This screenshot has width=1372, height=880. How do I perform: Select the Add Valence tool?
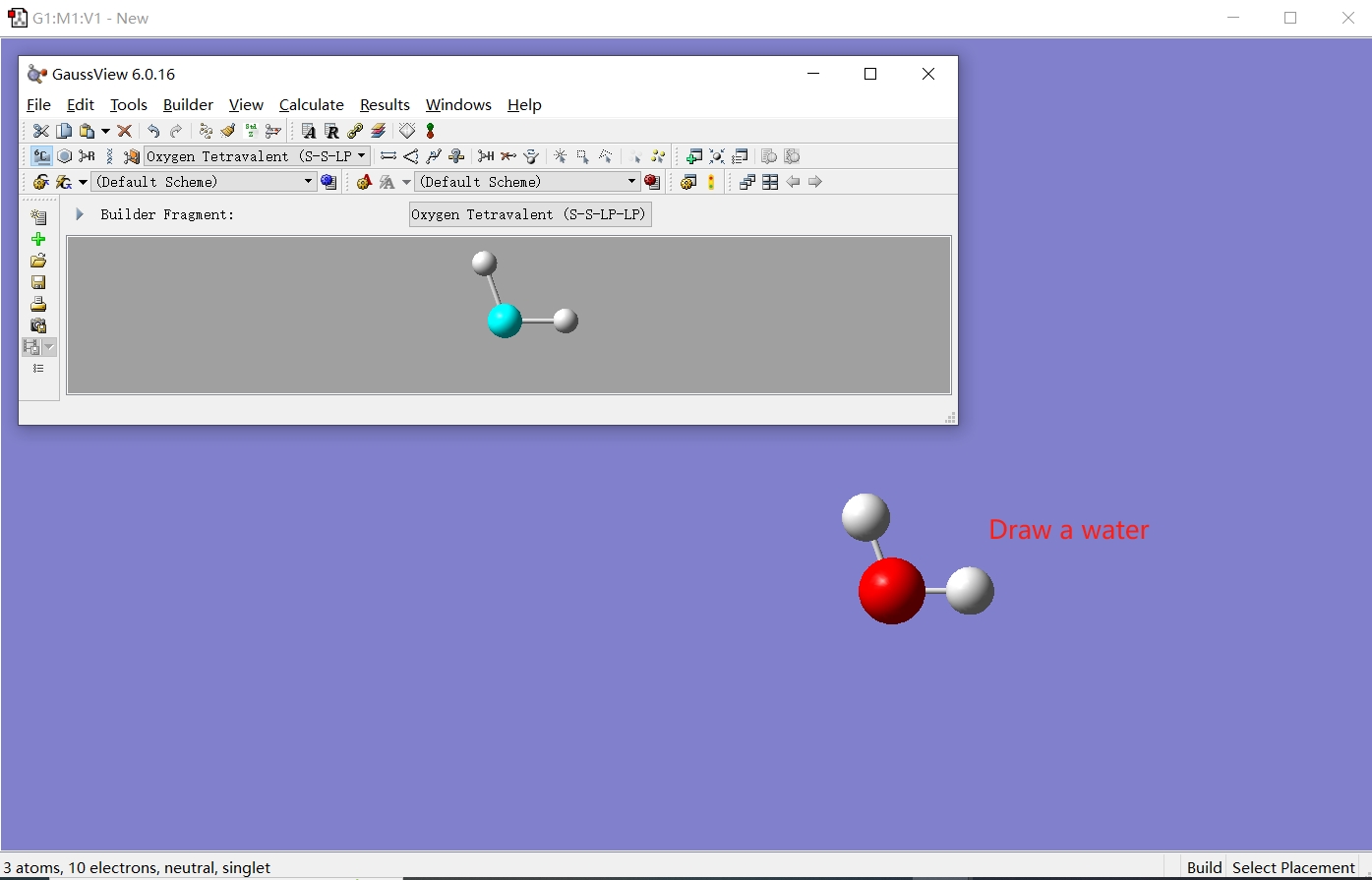(x=486, y=156)
